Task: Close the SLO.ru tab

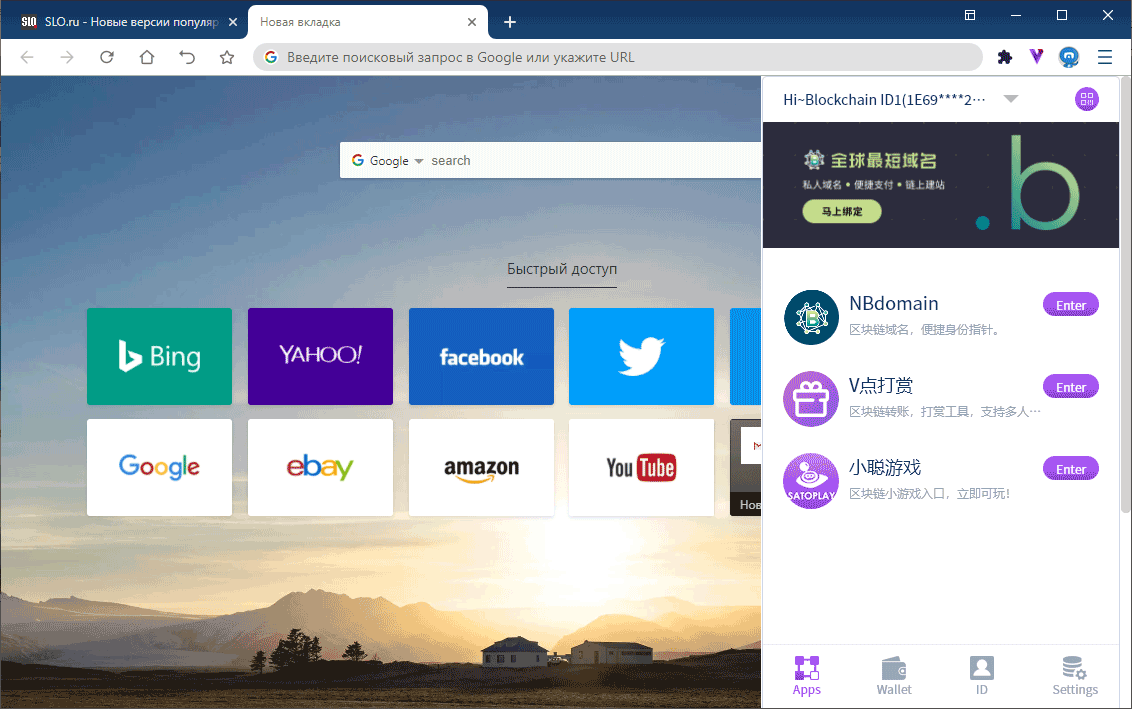Action: pos(232,22)
